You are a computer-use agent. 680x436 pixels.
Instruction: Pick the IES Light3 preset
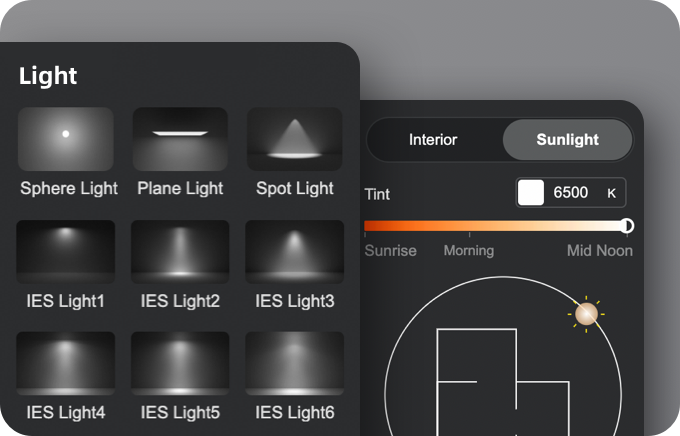point(294,253)
